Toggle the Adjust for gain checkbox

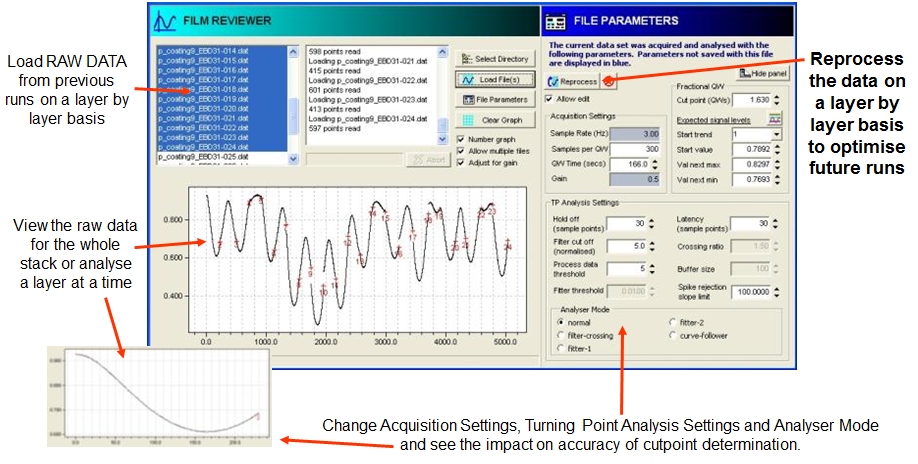tap(461, 163)
